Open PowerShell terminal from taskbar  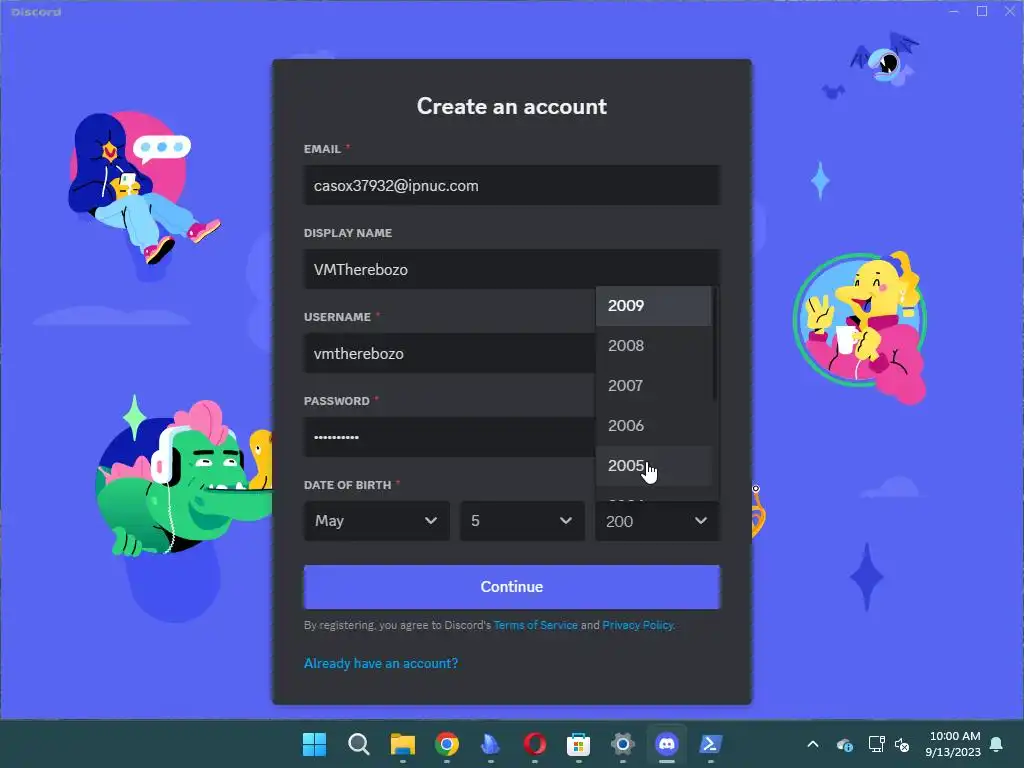[x=711, y=744]
